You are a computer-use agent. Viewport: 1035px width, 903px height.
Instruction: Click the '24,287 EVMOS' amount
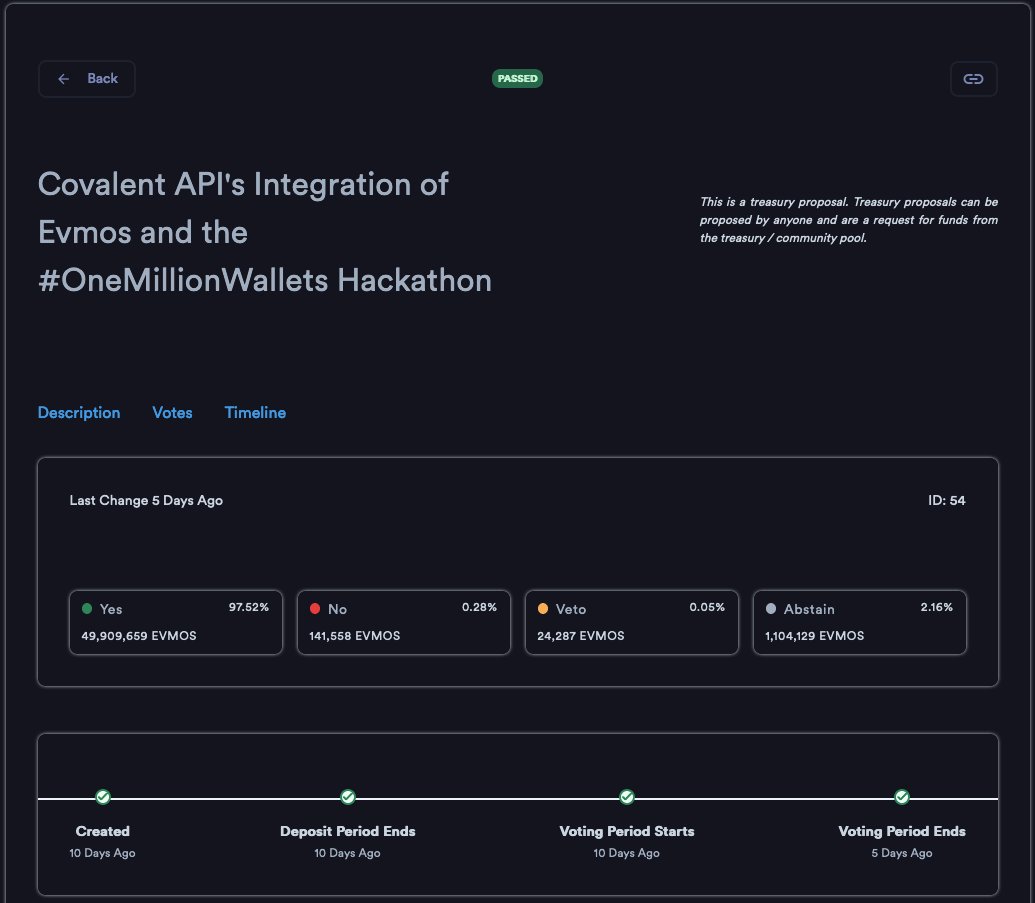tap(581, 636)
